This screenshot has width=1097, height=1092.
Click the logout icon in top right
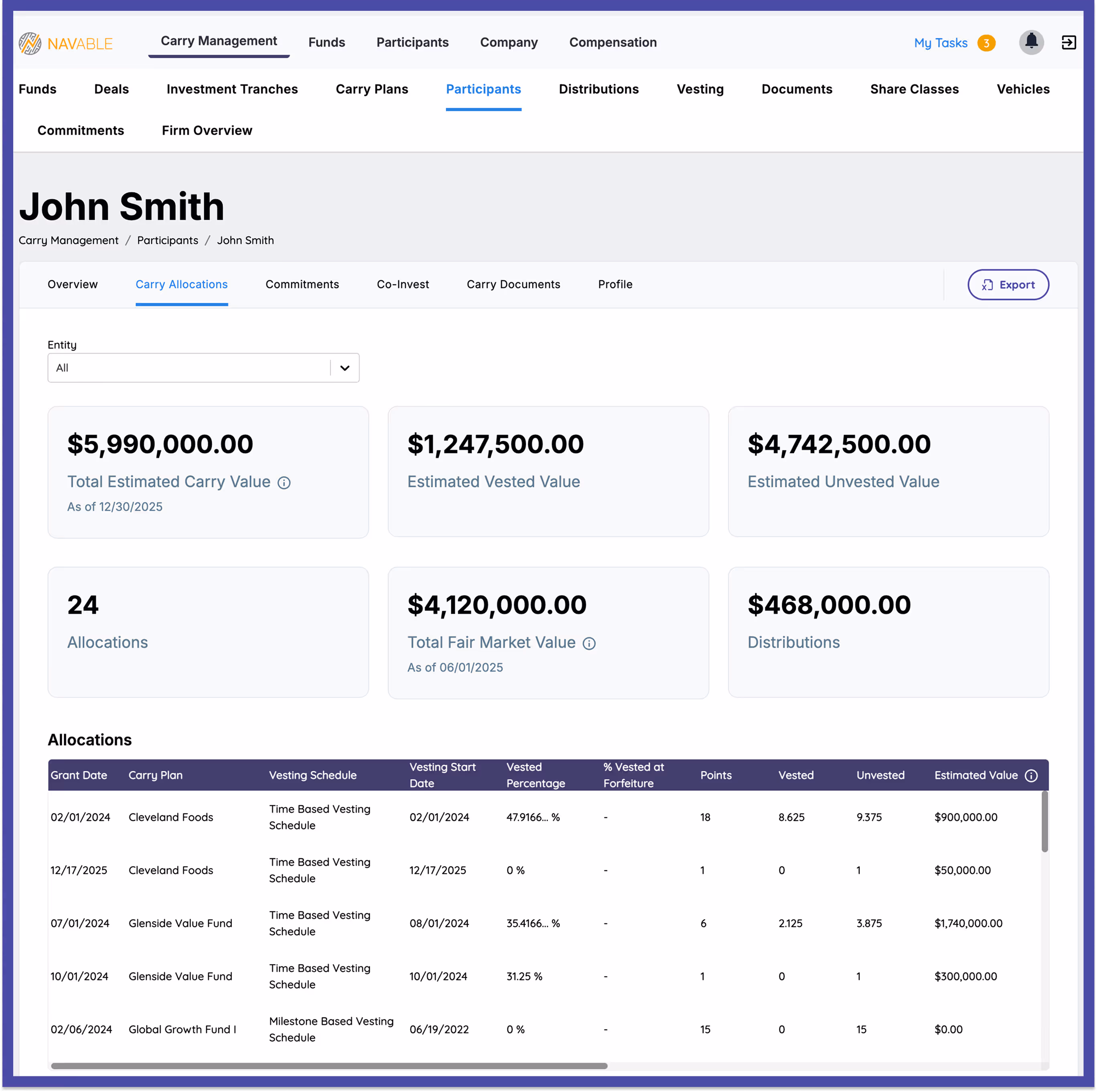tap(1069, 43)
